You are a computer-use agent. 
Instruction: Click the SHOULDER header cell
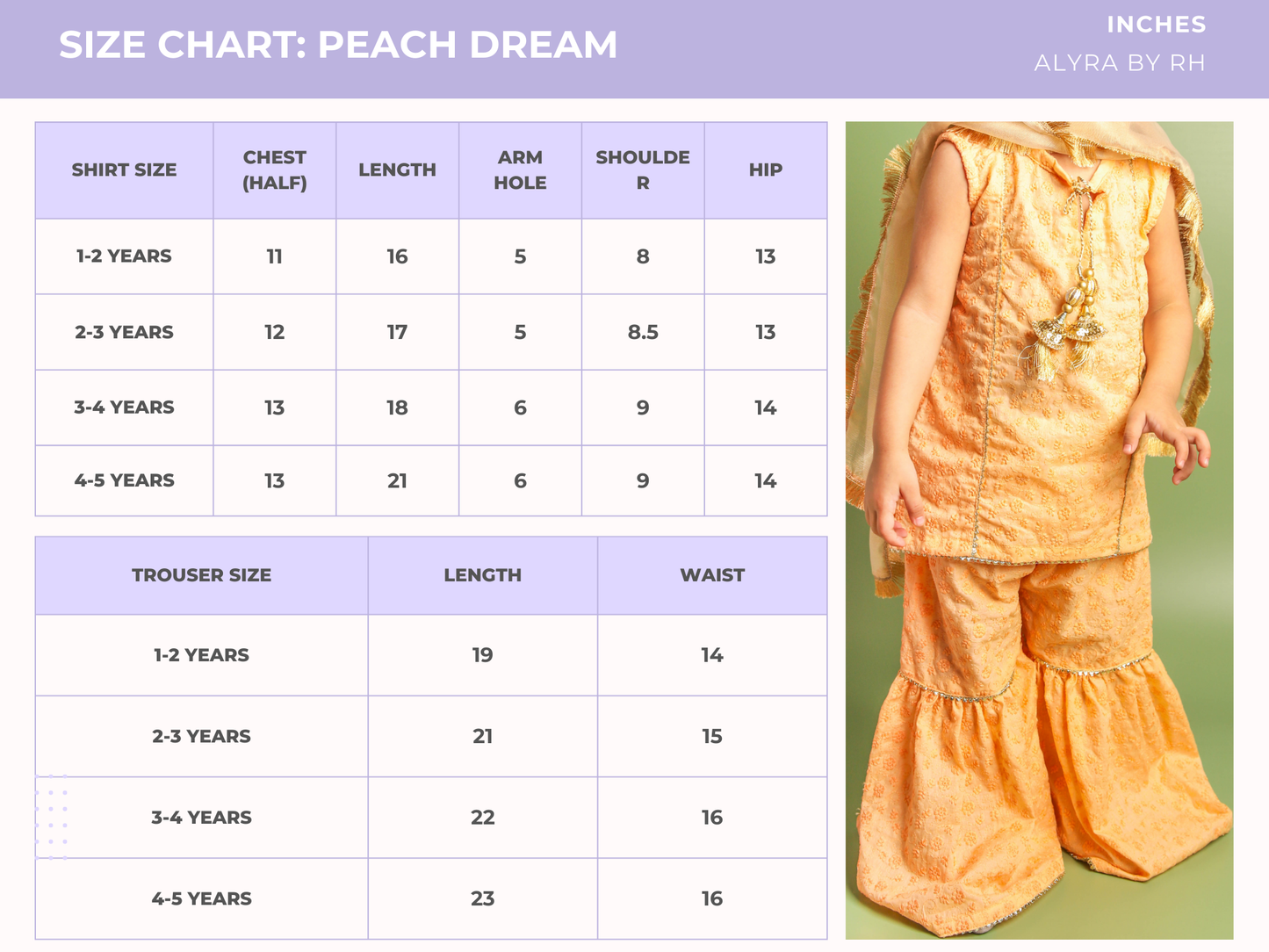pos(643,169)
